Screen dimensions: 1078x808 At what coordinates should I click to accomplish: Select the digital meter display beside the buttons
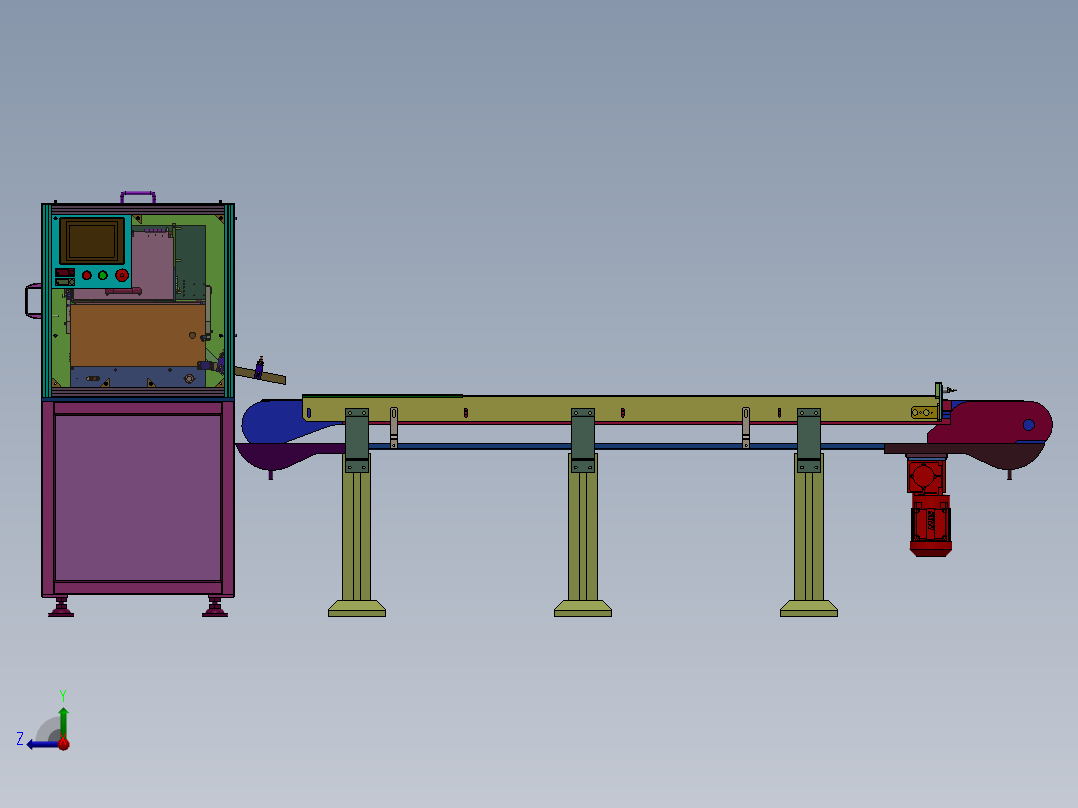point(65,277)
